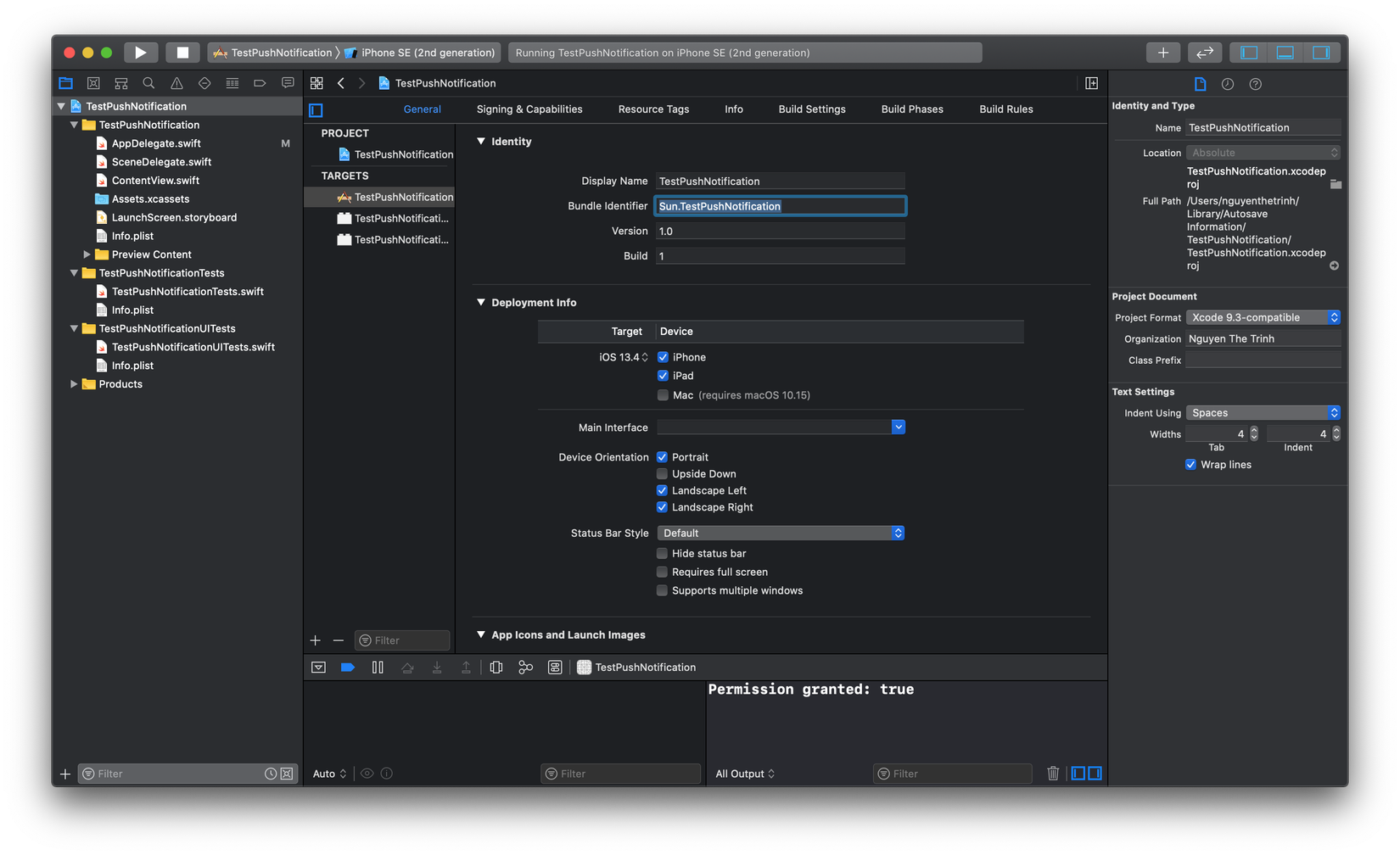Image resolution: width=1400 pixels, height=855 pixels.
Task: Enable the Upside Down orientation
Action: tap(662, 474)
